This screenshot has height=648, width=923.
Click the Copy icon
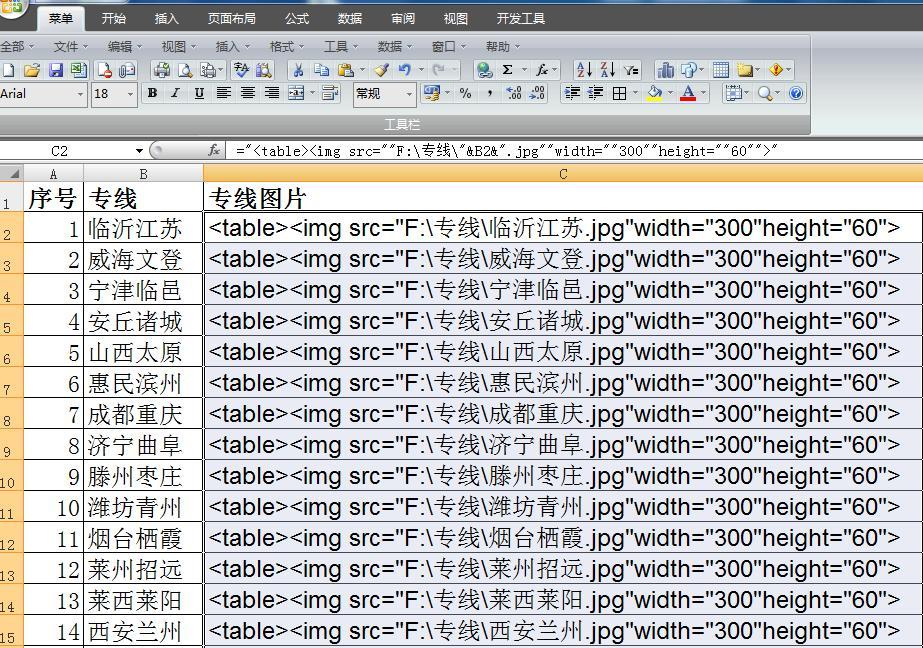[x=321, y=70]
